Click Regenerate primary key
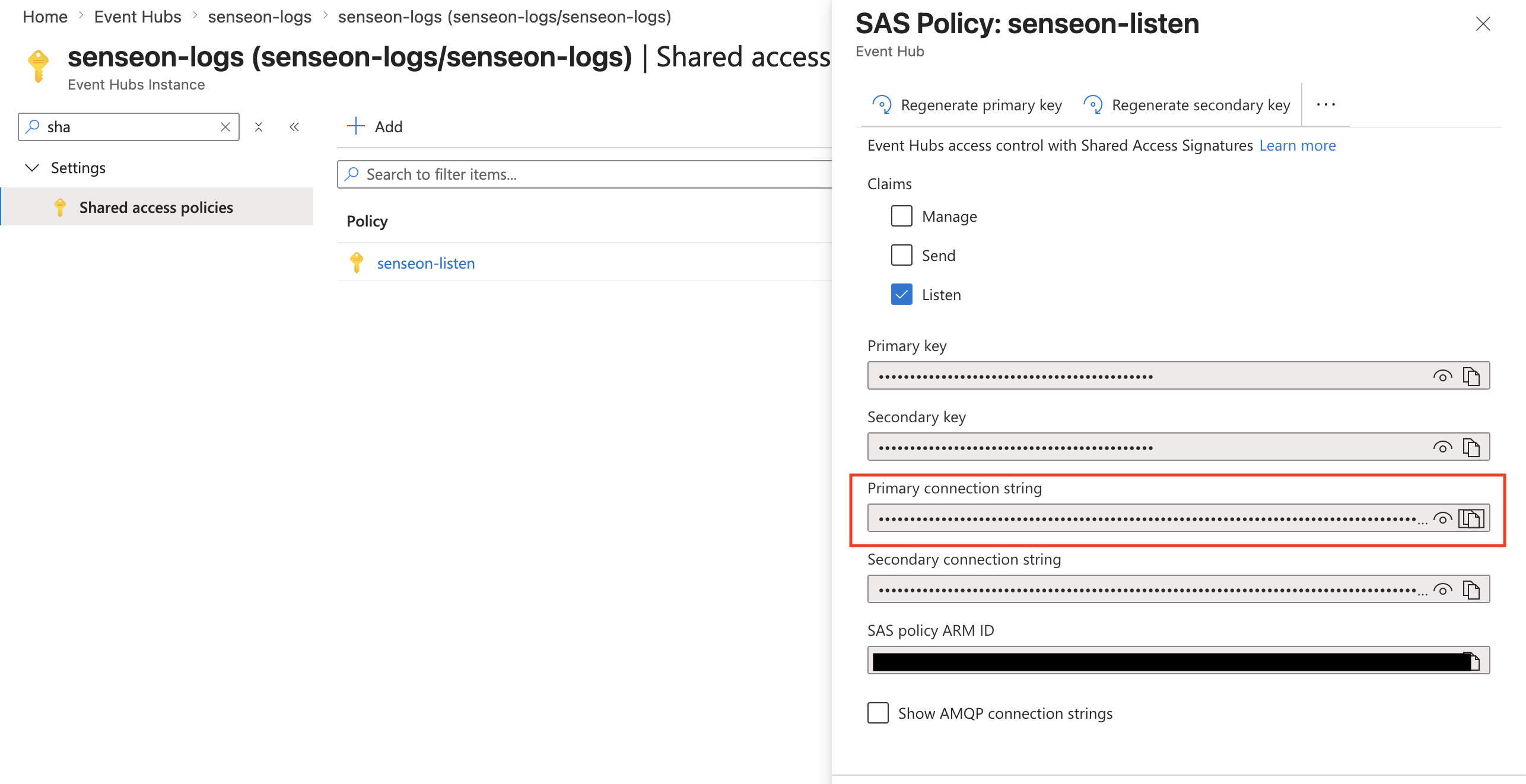 coord(967,105)
